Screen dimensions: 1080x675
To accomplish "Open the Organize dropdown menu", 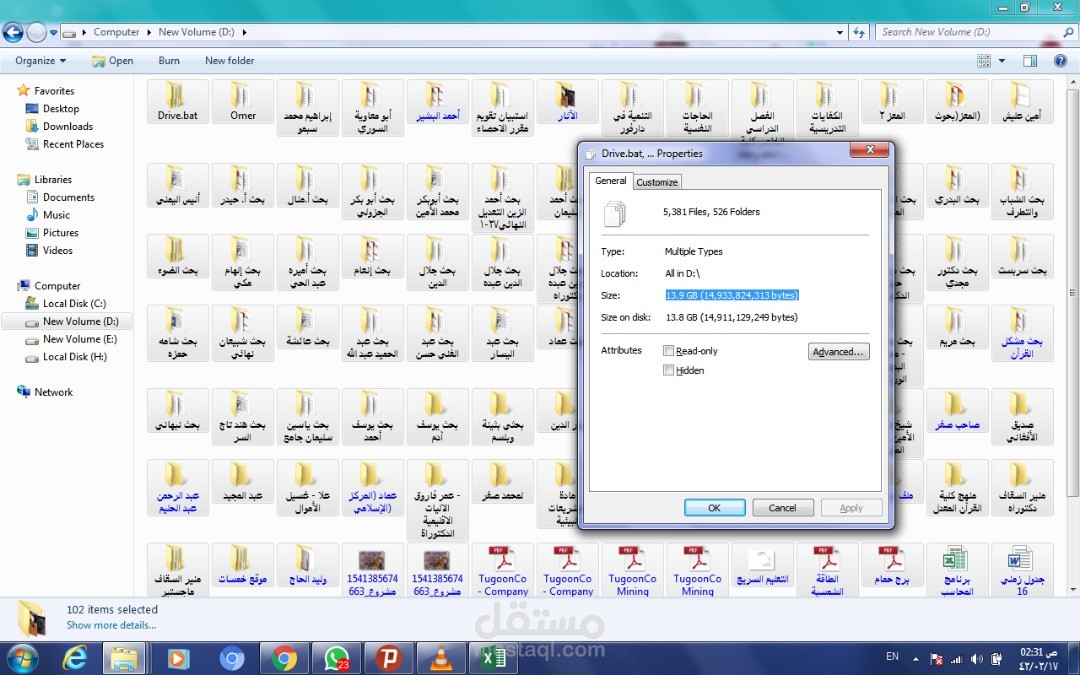I will (x=41, y=61).
